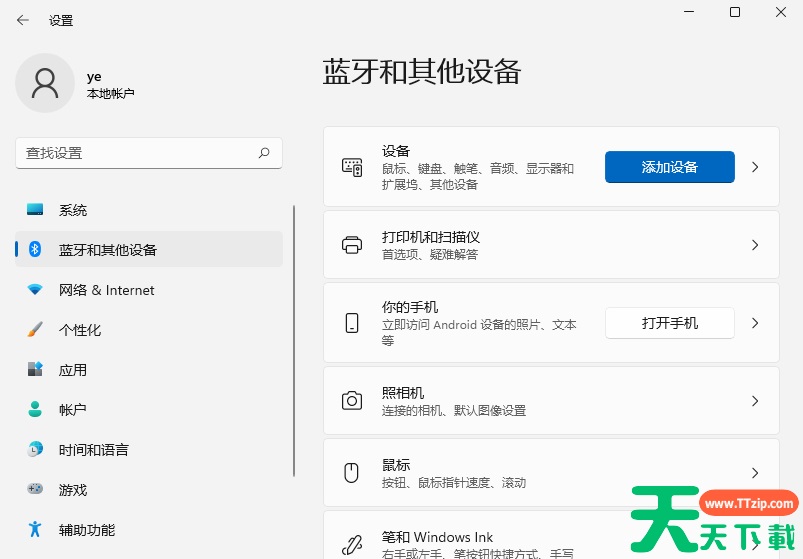This screenshot has width=803, height=559.
Task: Click the magnifier icon in the search box
Action: 264,153
